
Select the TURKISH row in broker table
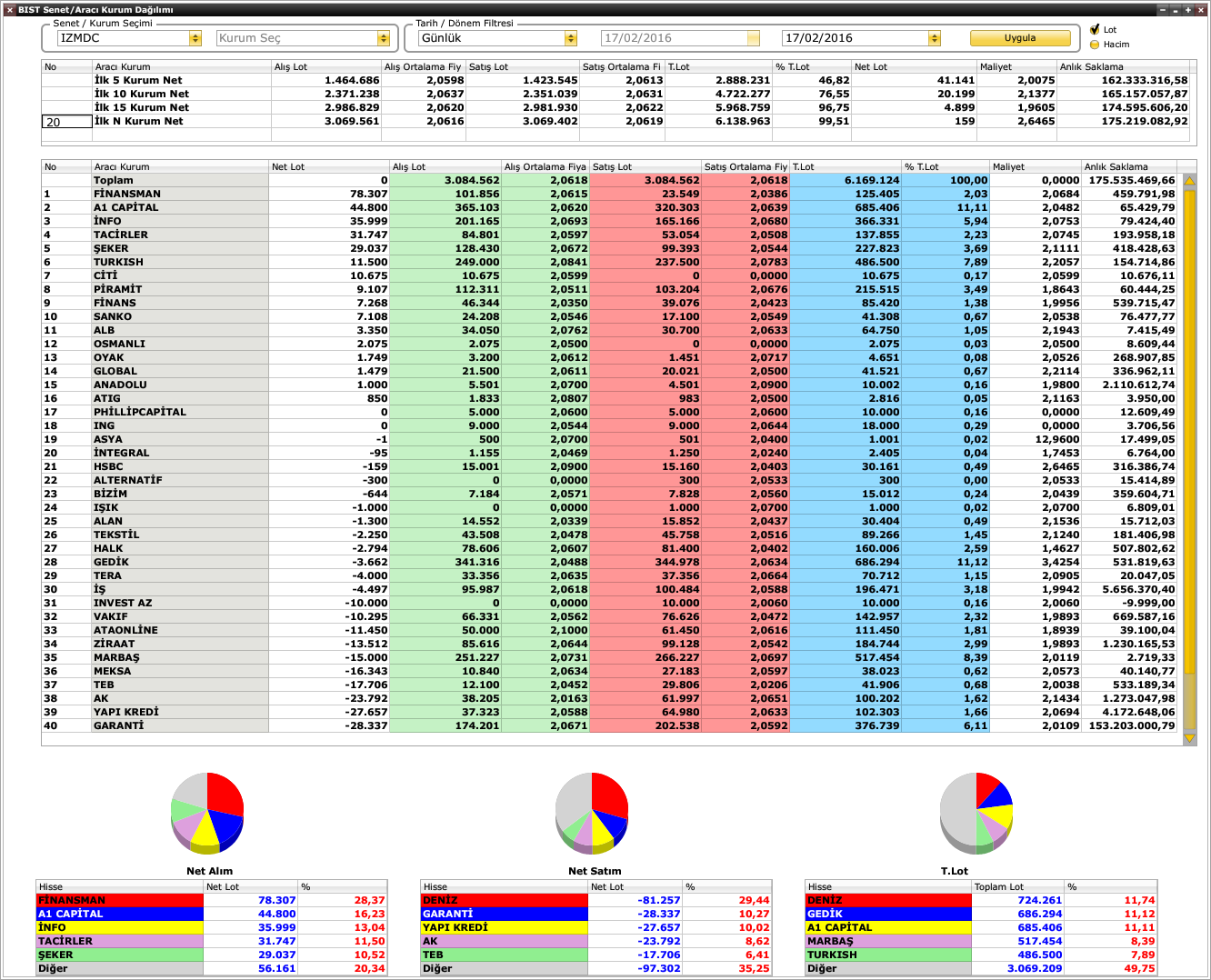coord(609,262)
